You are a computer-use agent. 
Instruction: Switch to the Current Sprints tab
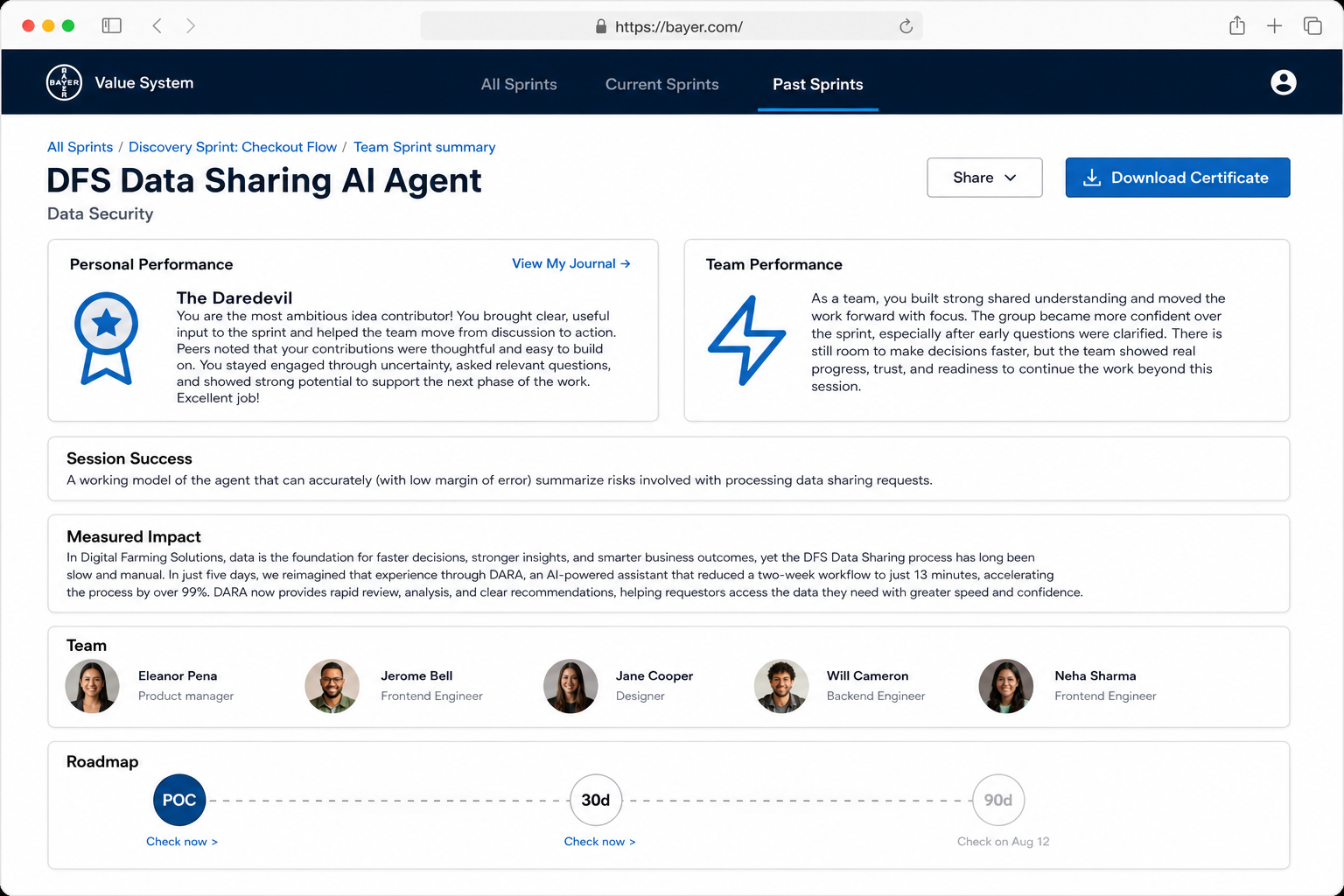[662, 84]
